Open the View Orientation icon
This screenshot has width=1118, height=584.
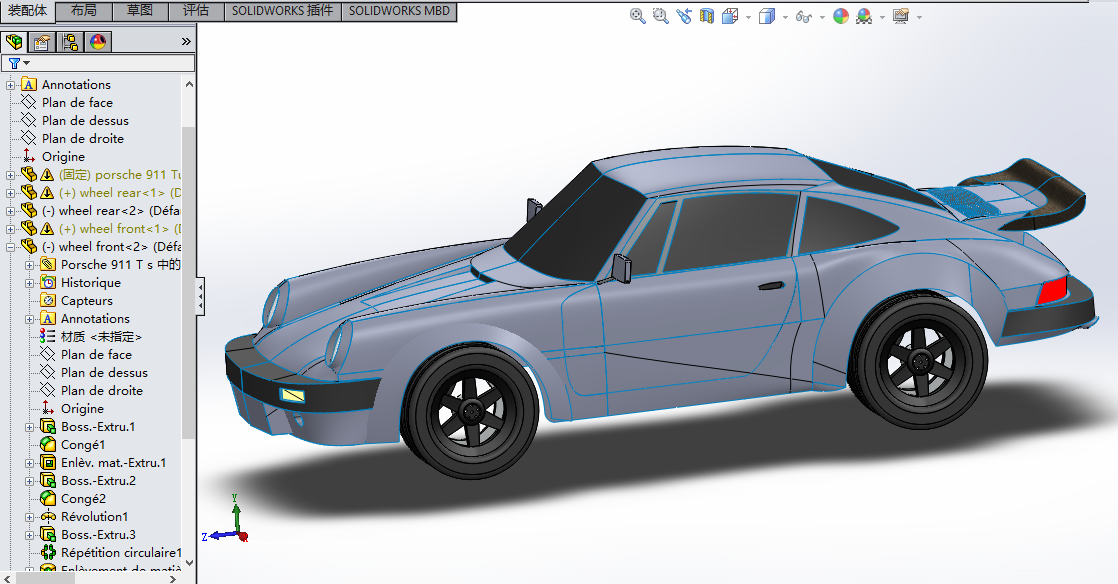point(729,16)
